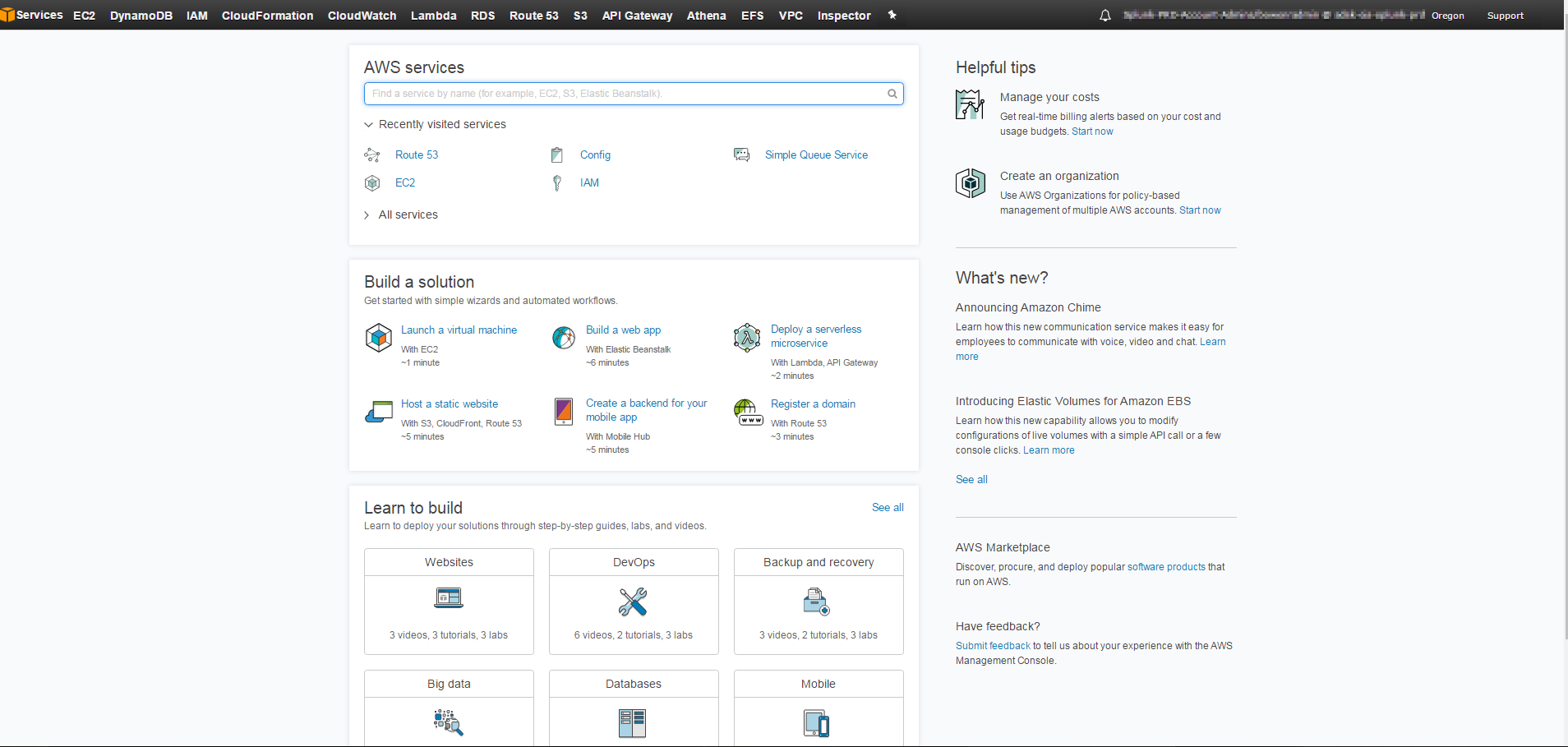This screenshot has height=747, width=1568.
Task: Click the Build a web app link
Action: pyautogui.click(x=623, y=330)
